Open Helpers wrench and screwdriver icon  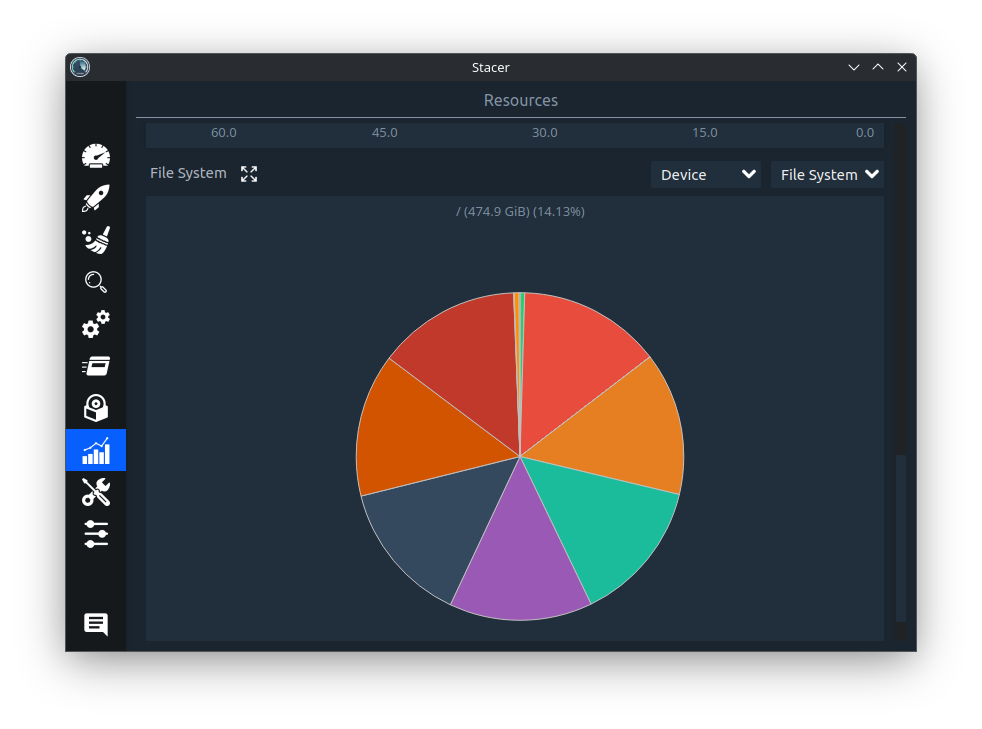tap(96, 492)
